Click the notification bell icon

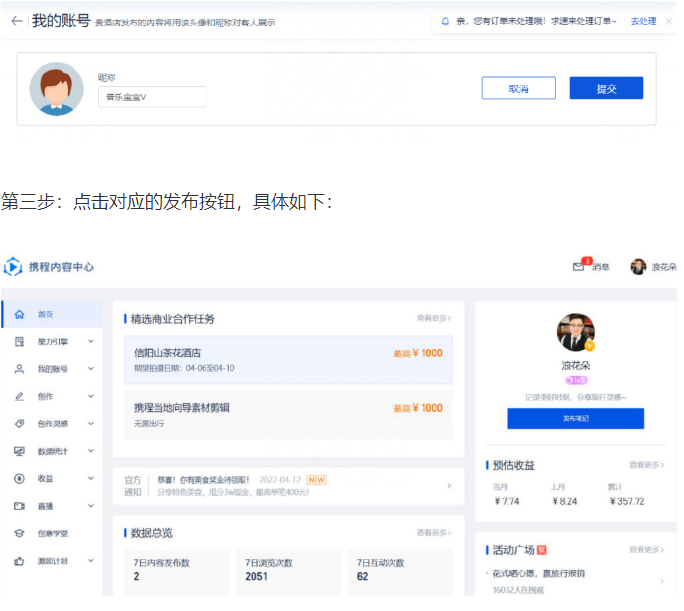(x=445, y=21)
